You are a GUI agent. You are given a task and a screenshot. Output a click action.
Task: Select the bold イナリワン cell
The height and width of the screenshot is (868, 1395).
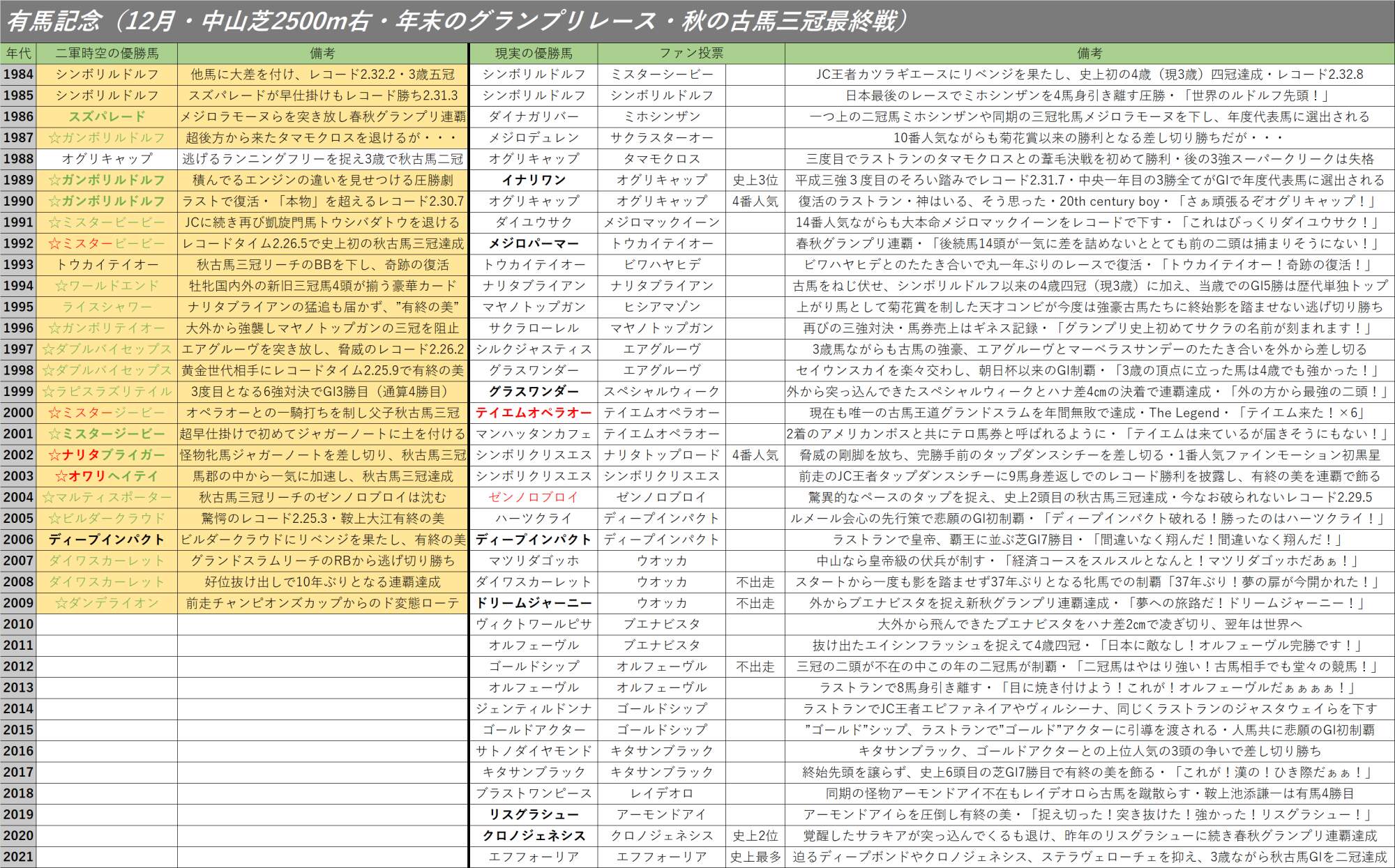coord(534,180)
